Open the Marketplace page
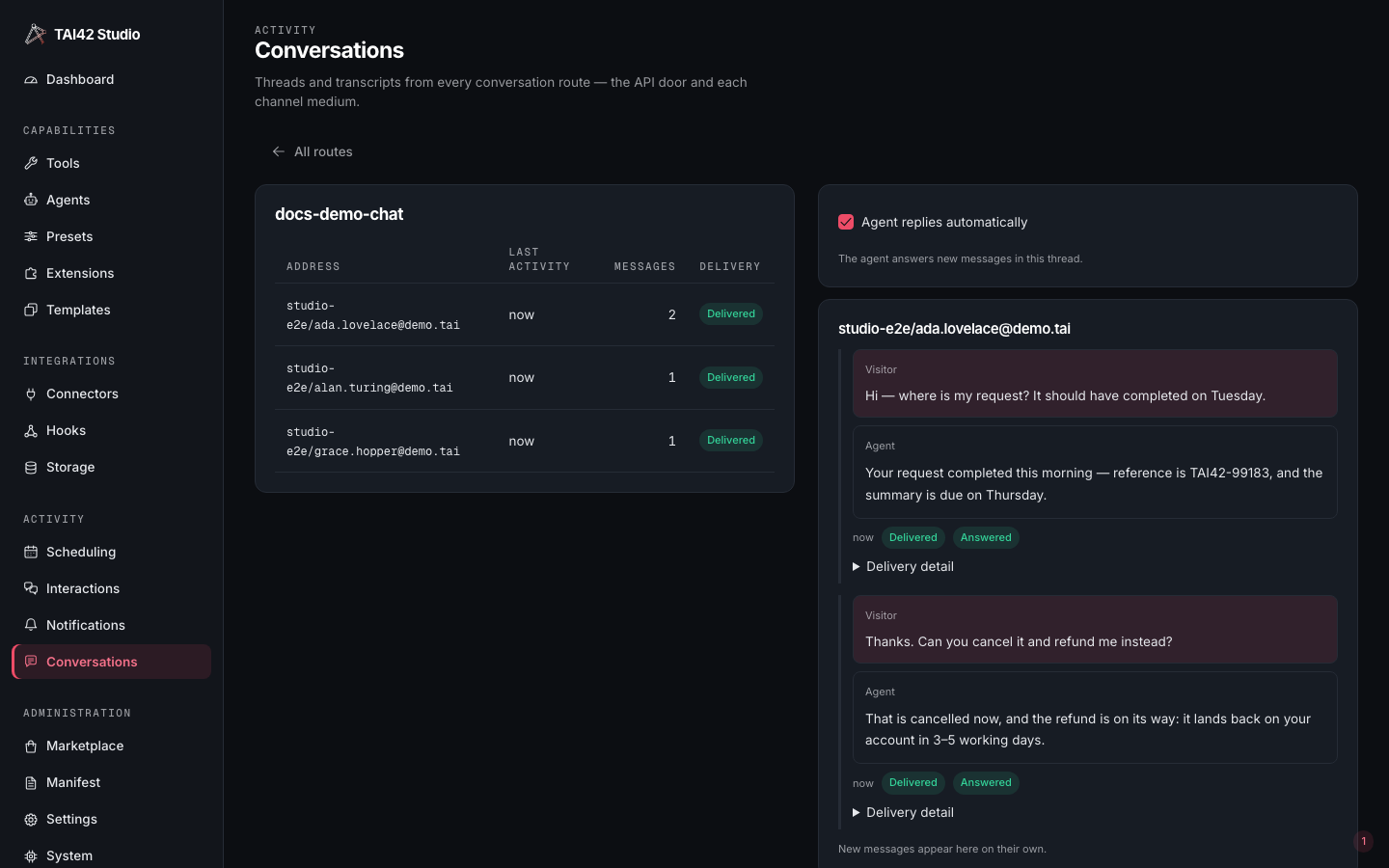 click(111, 746)
